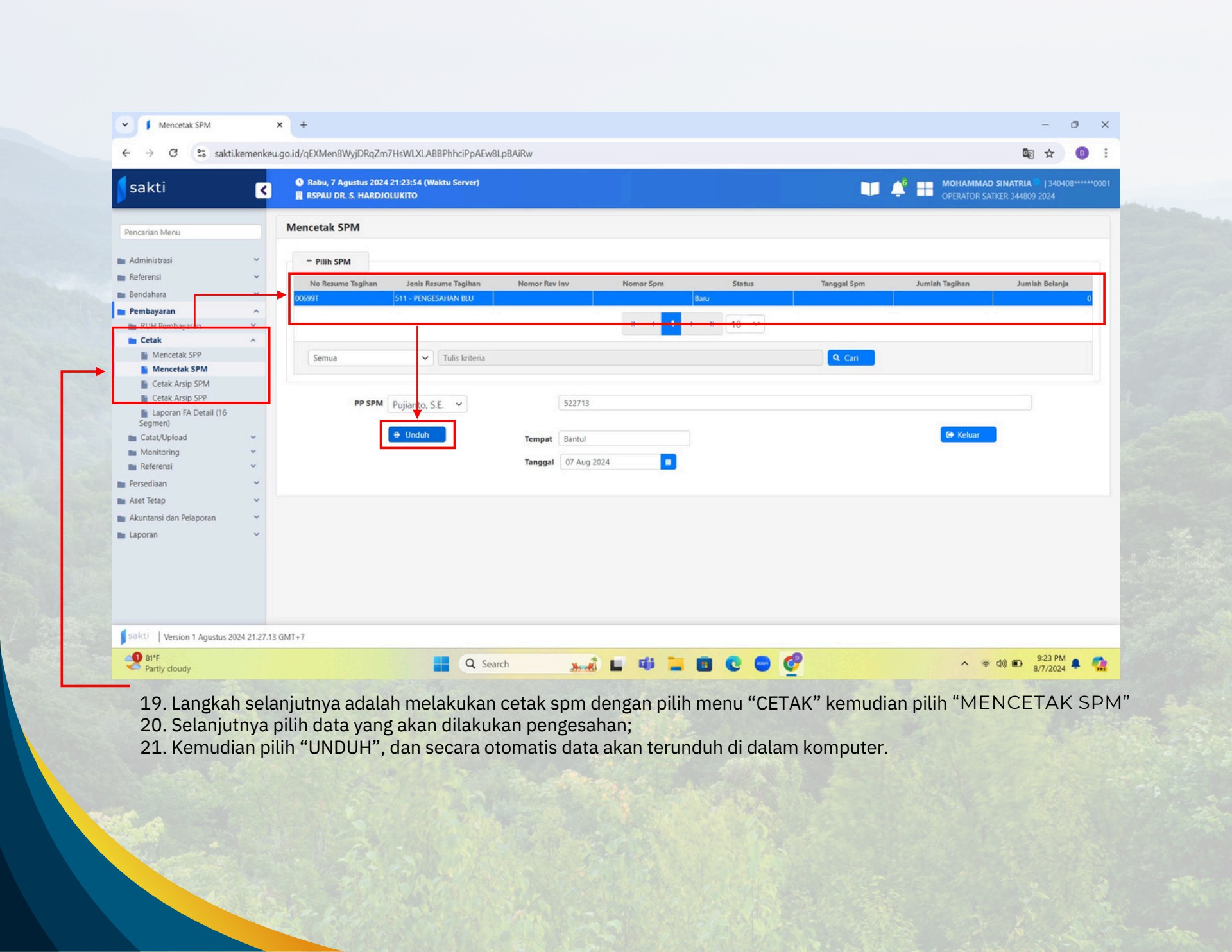1232x952 pixels.
Task: Click the Unduh button
Action: (417, 434)
